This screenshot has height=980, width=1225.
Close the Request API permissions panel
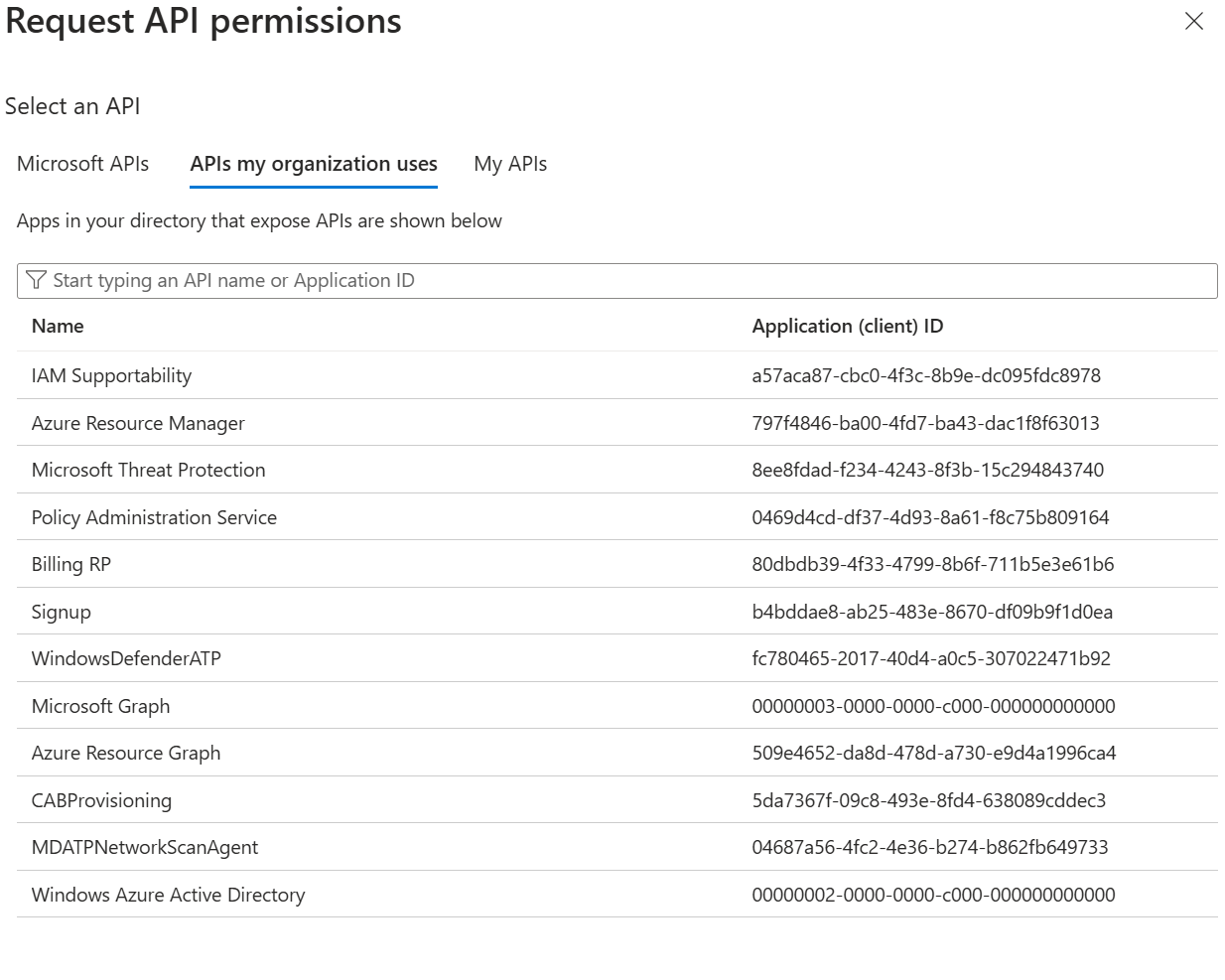(x=1193, y=21)
